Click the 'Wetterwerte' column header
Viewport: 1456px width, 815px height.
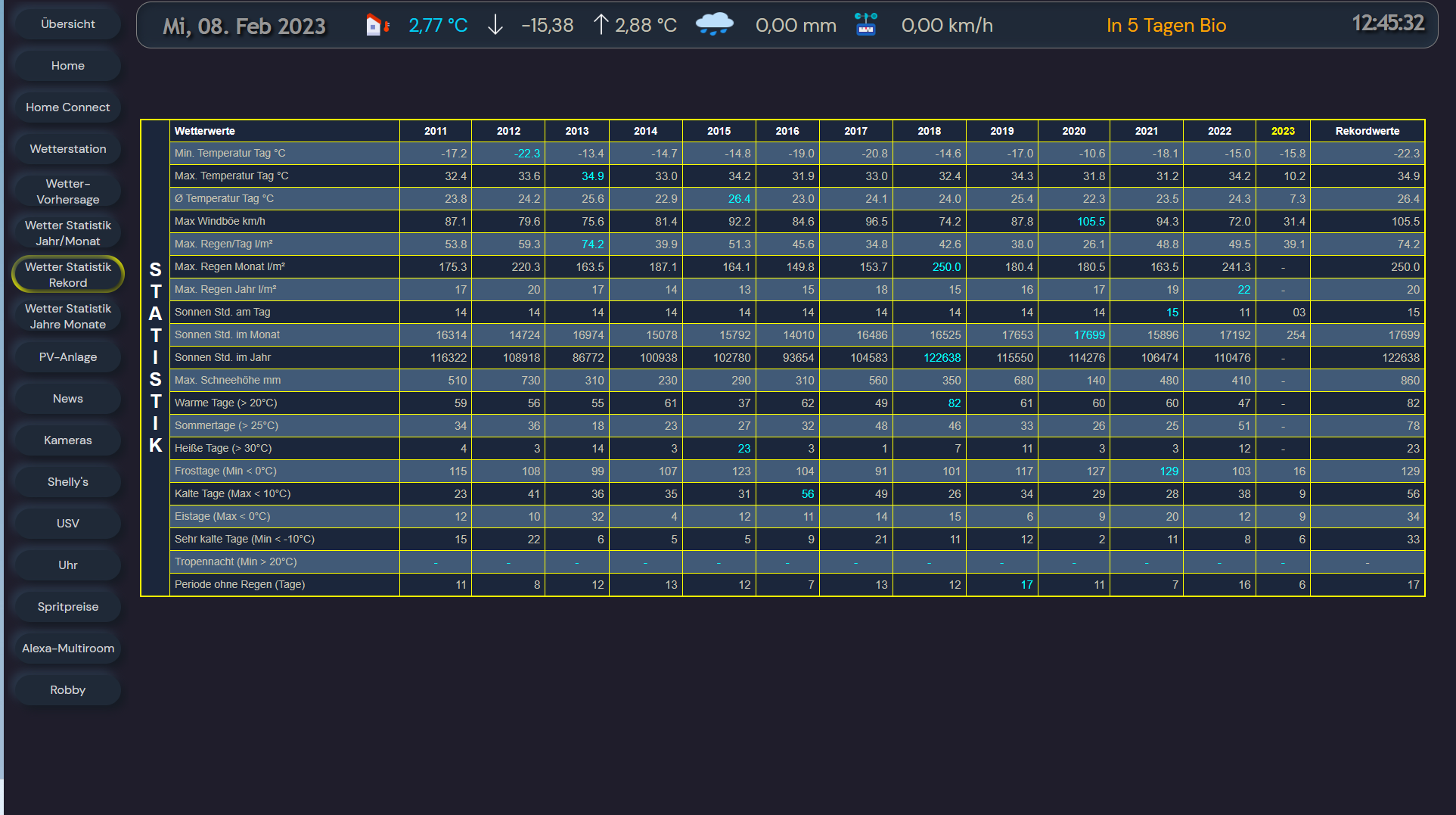pos(205,131)
